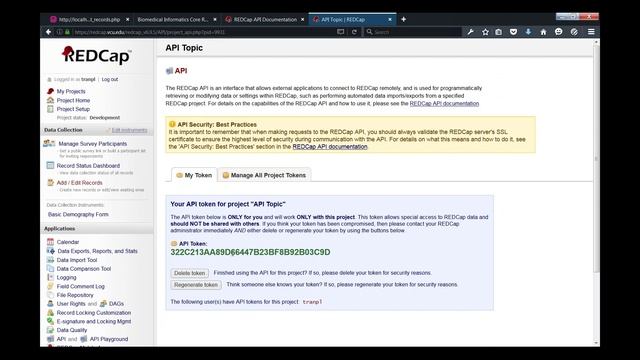Open Data Comparison Tool
640x360 pixels.
(x=84, y=269)
